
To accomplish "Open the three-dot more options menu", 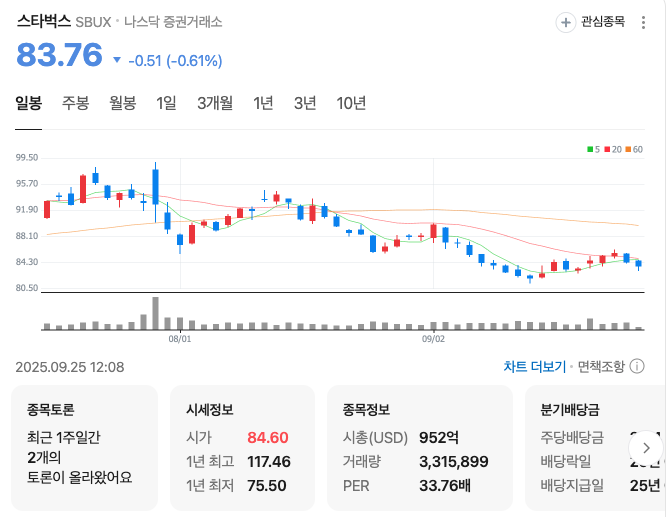I will pyautogui.click(x=643, y=22).
